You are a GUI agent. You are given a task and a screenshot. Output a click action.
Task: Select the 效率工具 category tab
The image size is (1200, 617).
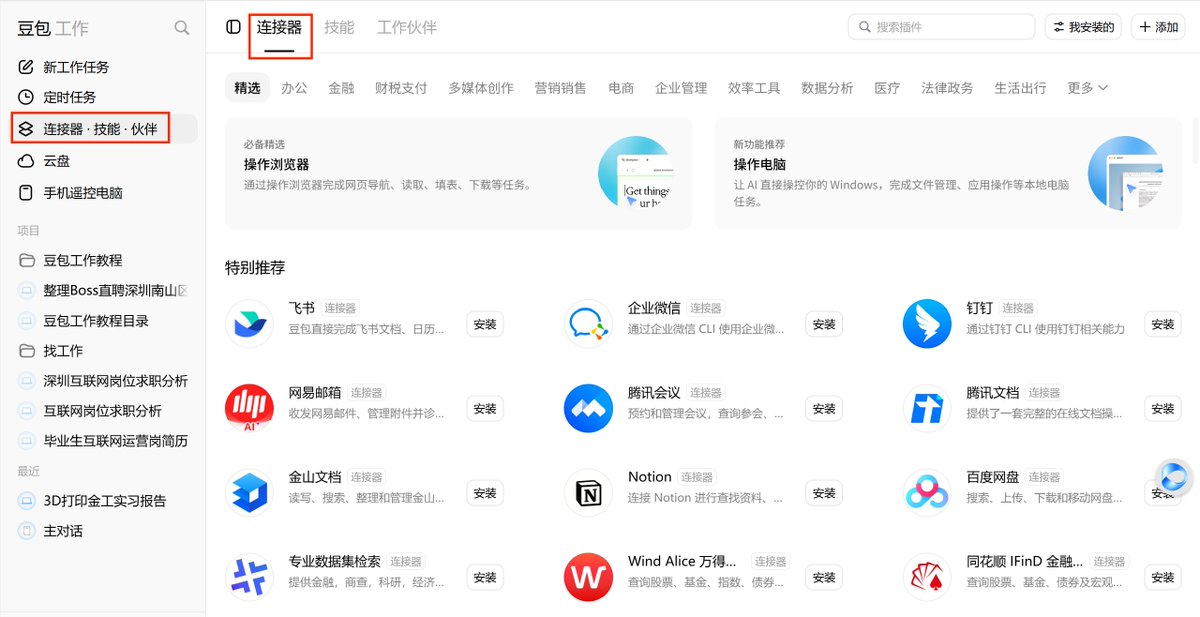(x=754, y=88)
